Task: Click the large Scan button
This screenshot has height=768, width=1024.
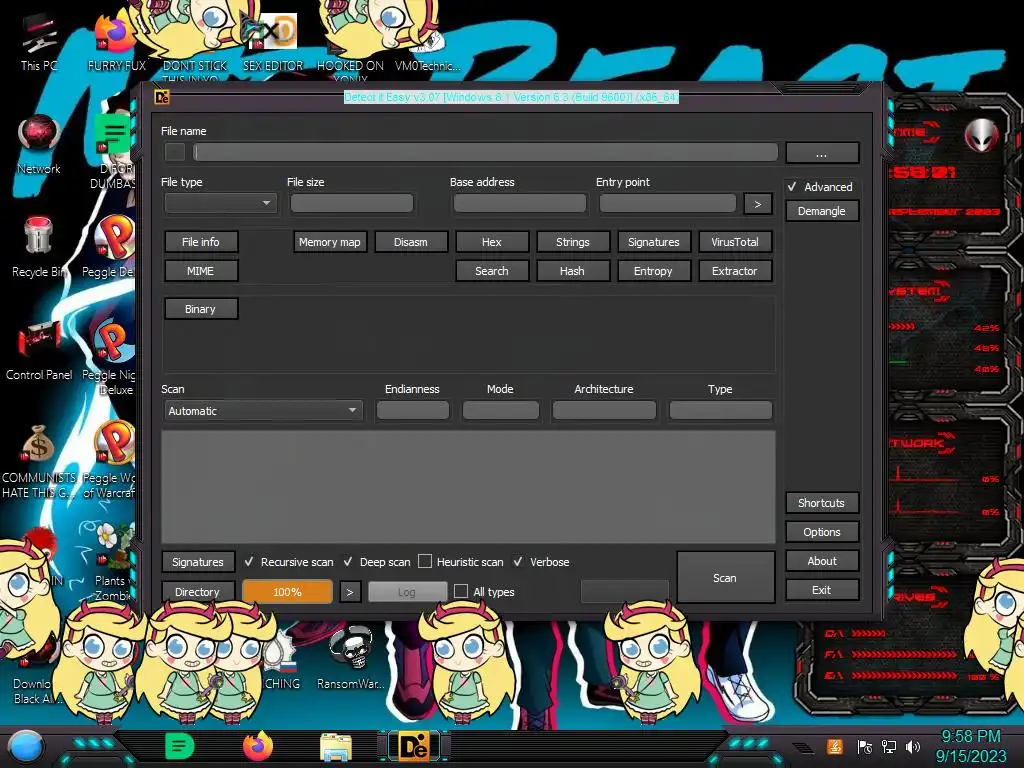Action: click(x=725, y=577)
